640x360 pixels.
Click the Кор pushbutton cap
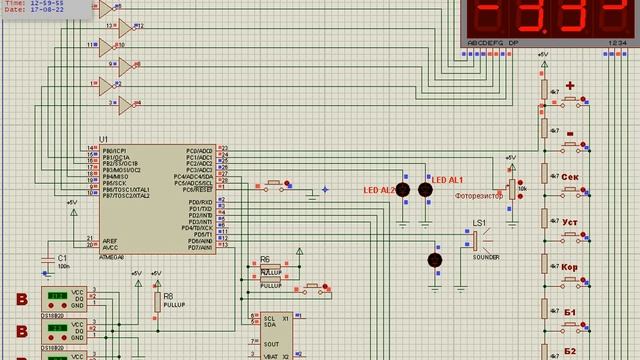570,280
